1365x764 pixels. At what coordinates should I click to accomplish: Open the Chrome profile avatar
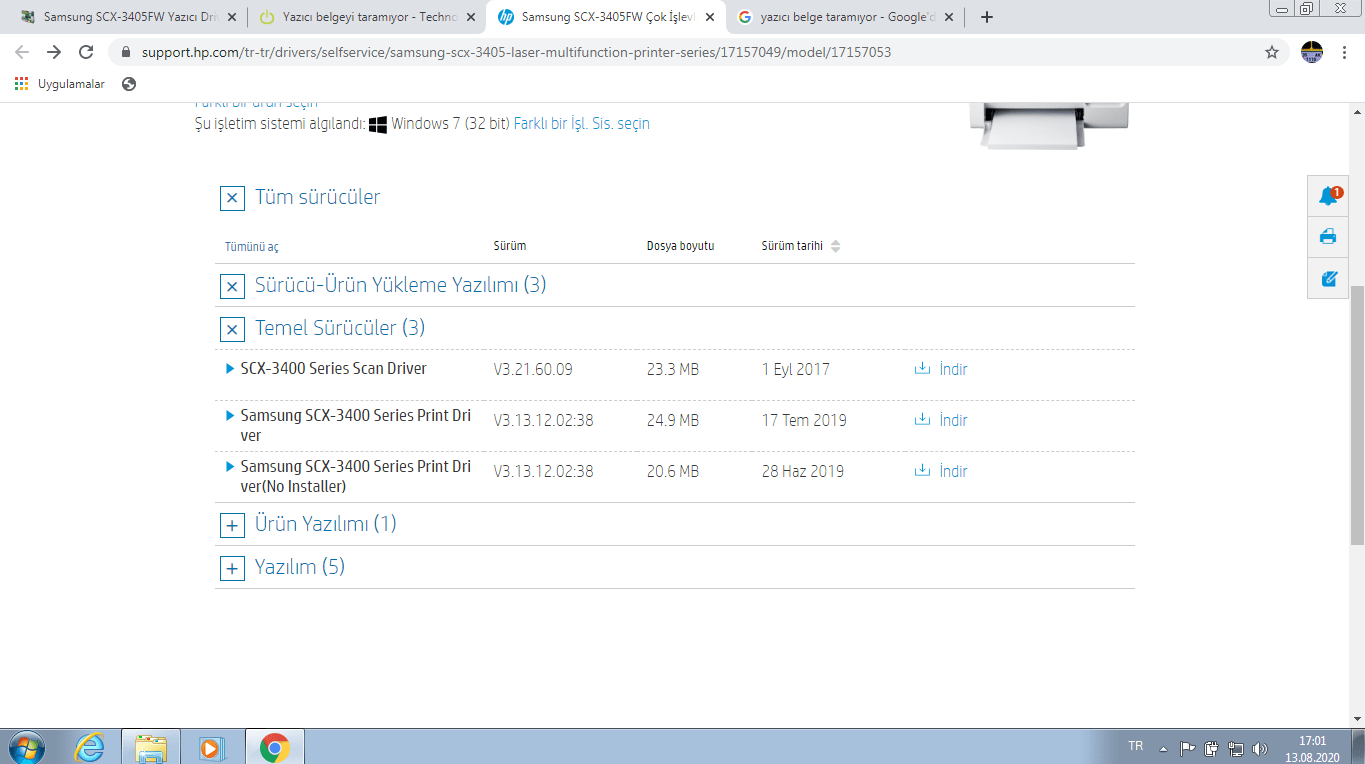pyautogui.click(x=1312, y=52)
